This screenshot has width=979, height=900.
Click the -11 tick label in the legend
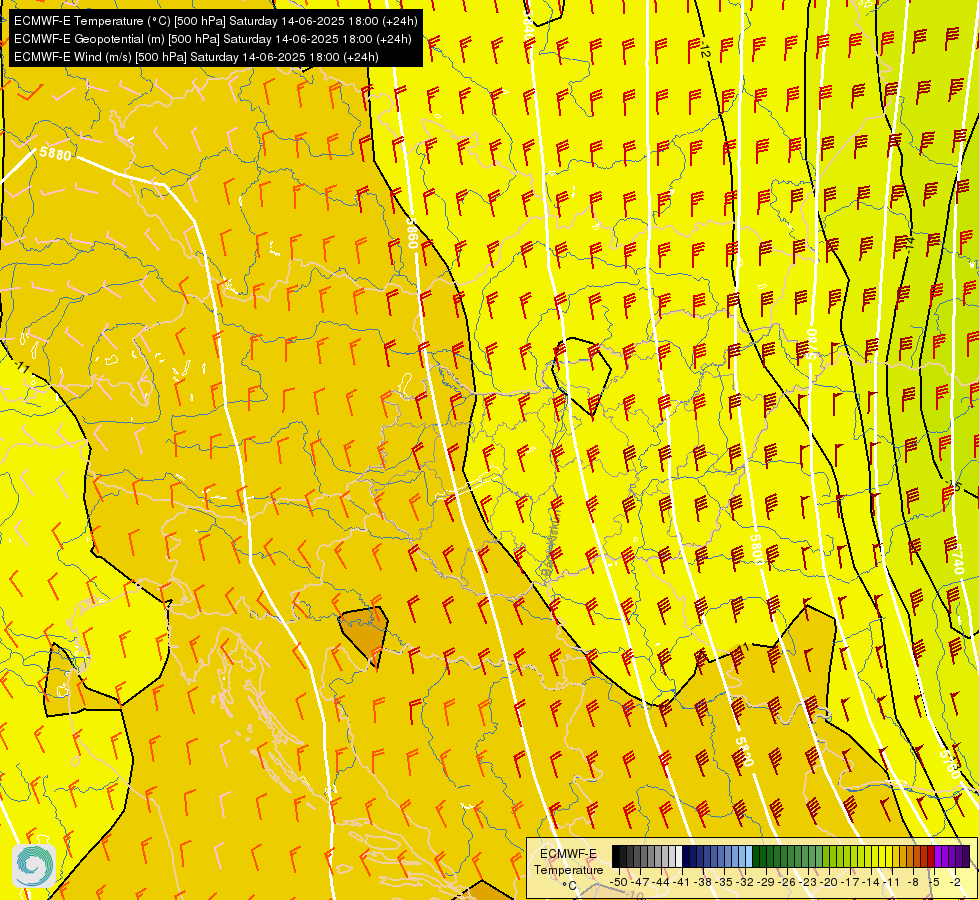click(891, 882)
